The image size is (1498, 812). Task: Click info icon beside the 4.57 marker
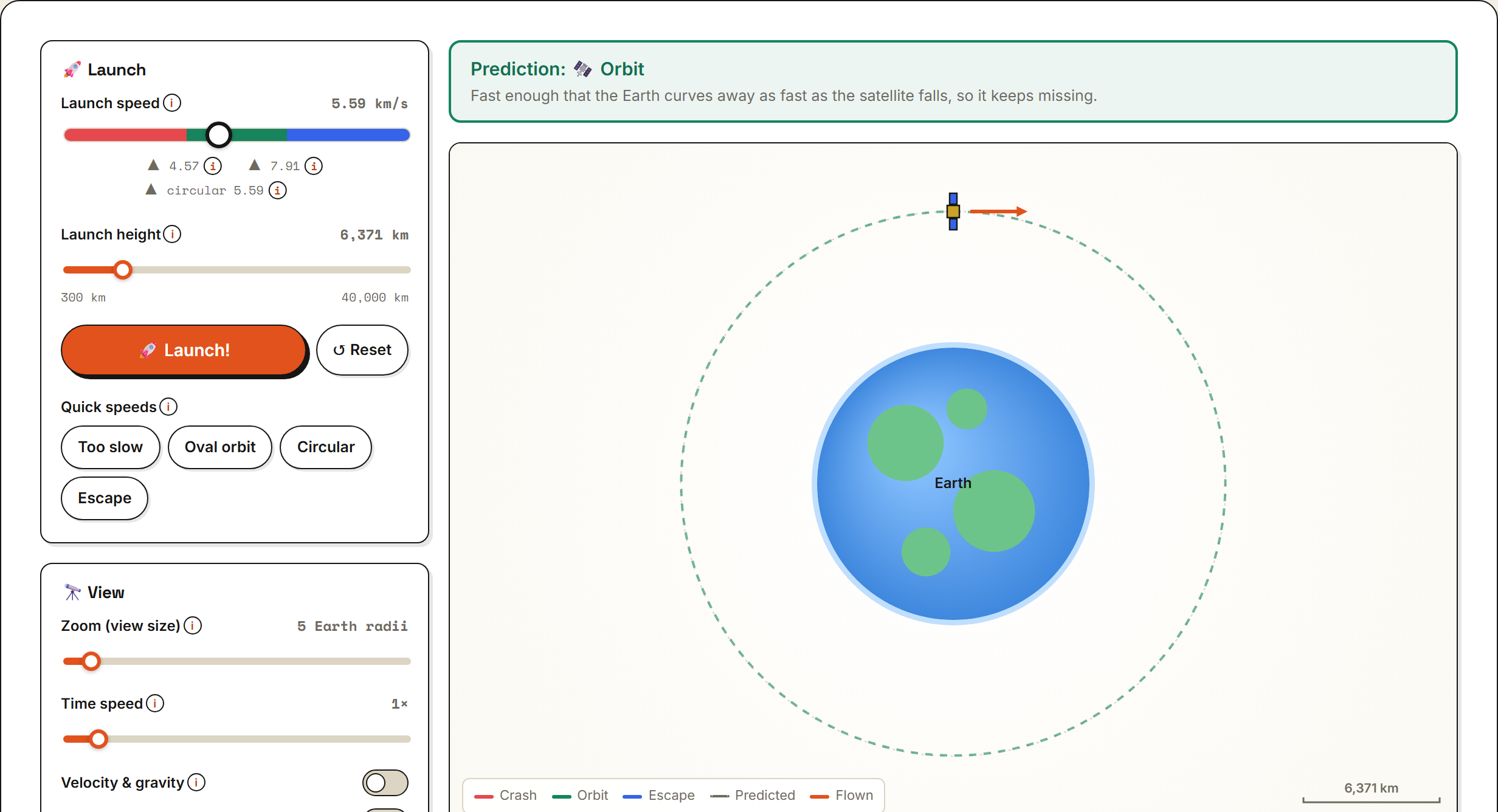click(213, 166)
